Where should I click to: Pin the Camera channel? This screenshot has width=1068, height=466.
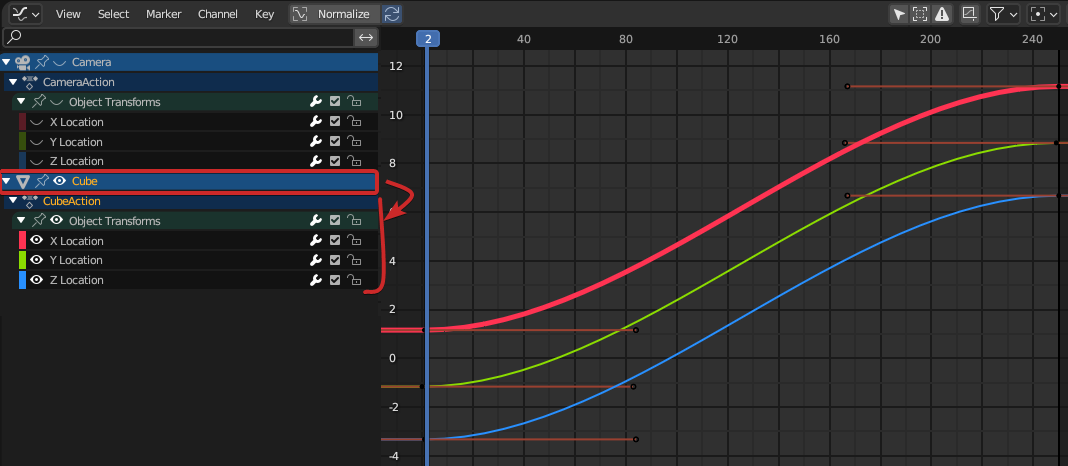(x=42, y=62)
